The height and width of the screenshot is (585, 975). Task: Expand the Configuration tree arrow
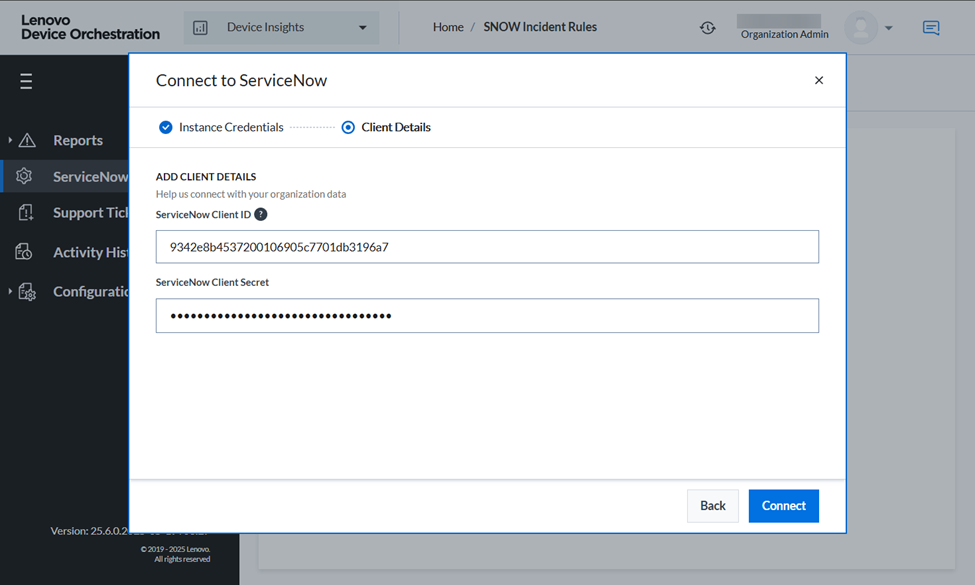(x=10, y=292)
